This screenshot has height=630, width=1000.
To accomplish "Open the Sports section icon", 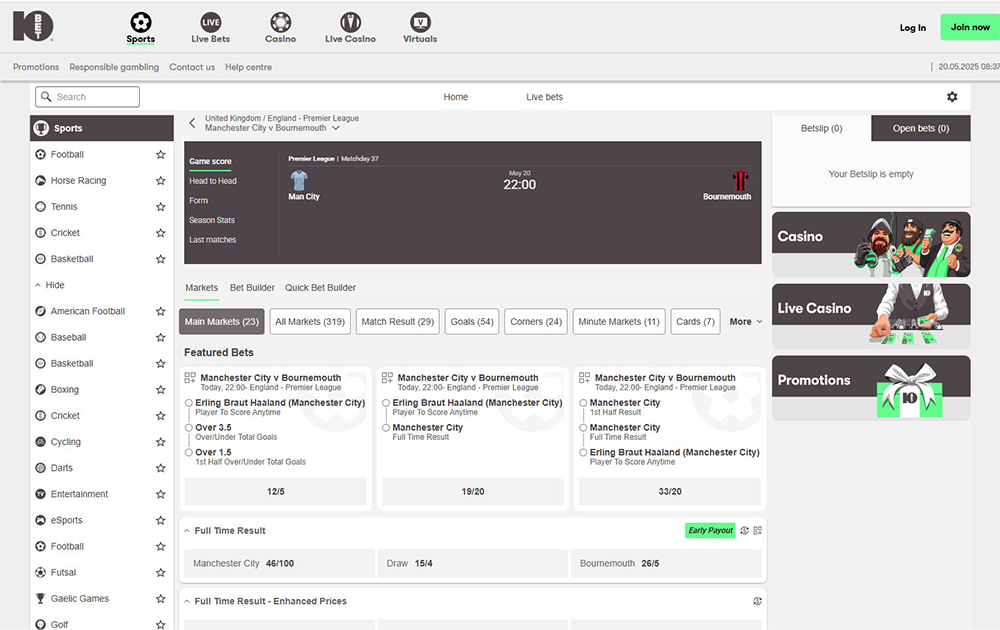I will tap(140, 22).
